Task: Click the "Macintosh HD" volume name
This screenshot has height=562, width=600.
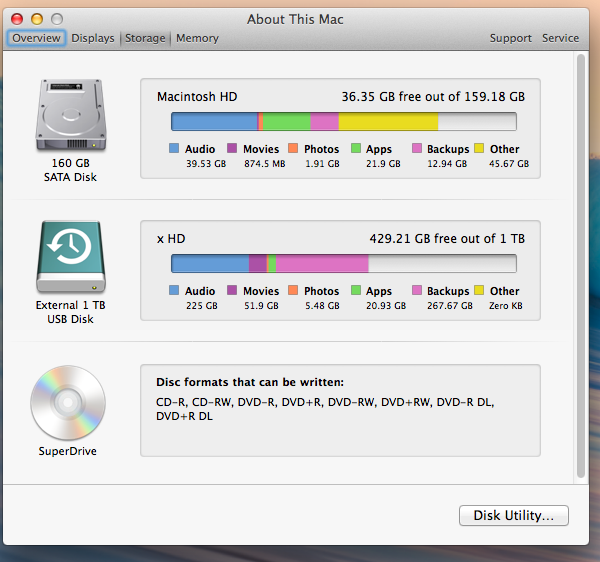Action: pos(197,96)
